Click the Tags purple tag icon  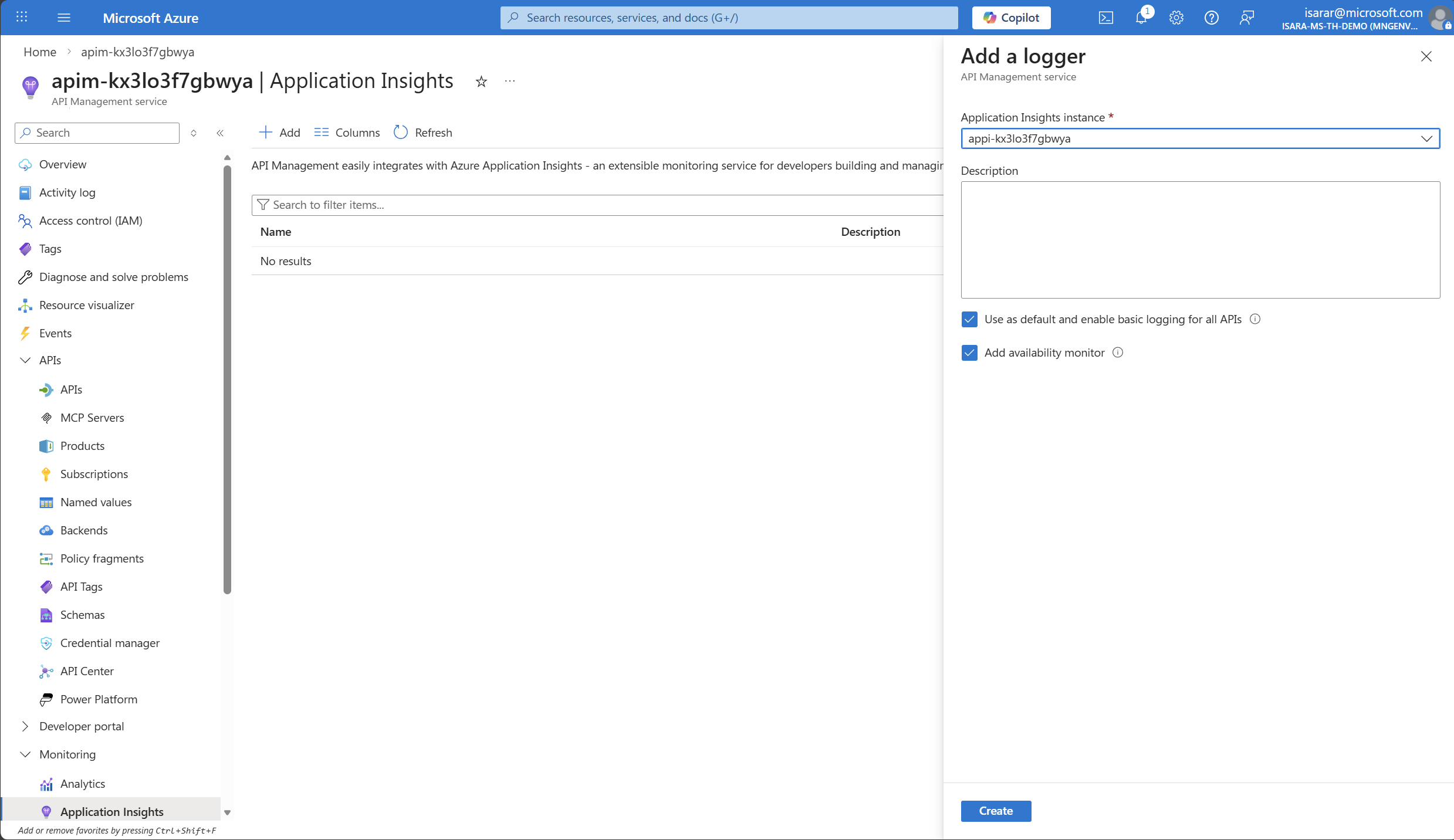point(25,249)
